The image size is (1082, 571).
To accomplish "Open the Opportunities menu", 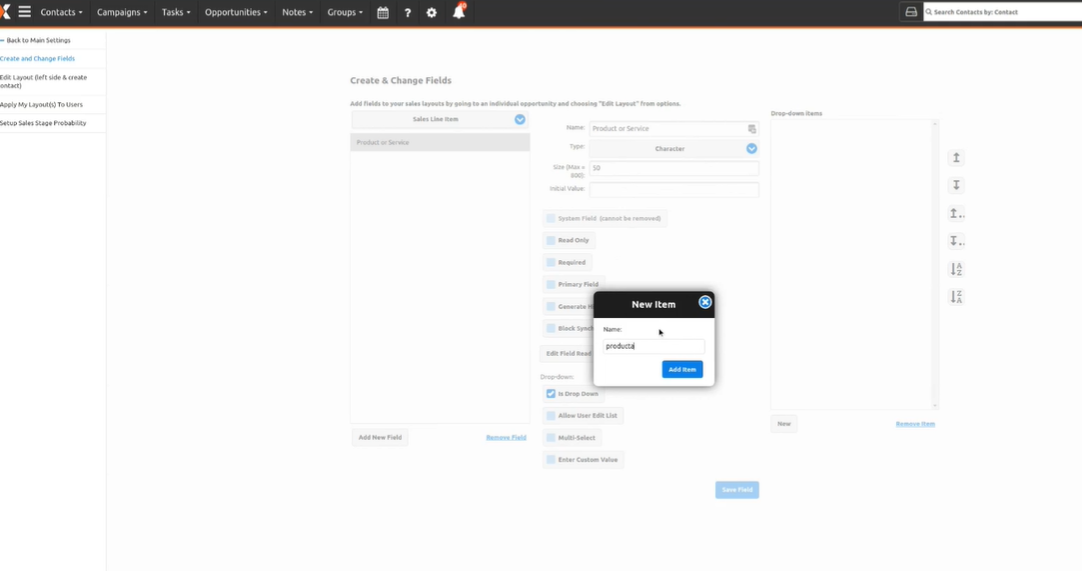I will pos(236,12).
